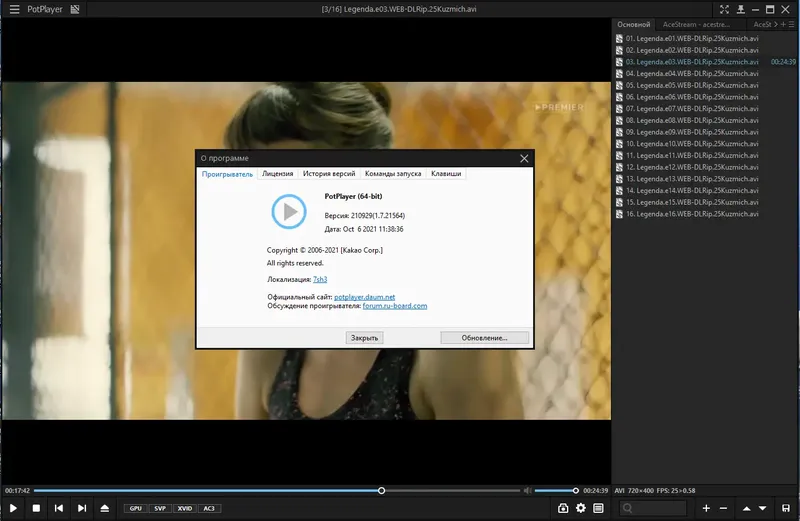The height and width of the screenshot is (521, 800).
Task: Click the Закрыть button
Action: click(364, 338)
